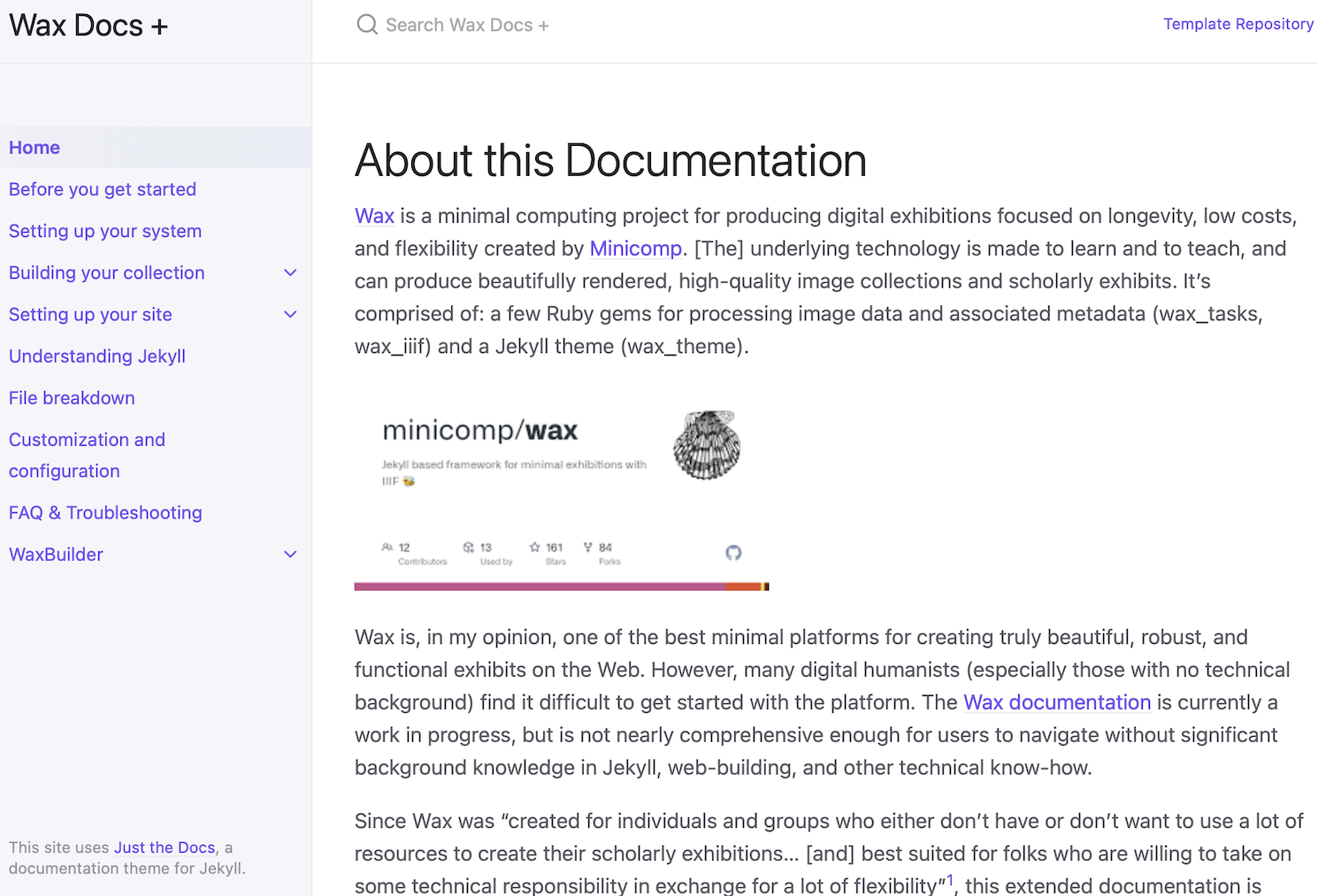Click the Wax Docs + site title
1318x896 pixels.
[88, 26]
